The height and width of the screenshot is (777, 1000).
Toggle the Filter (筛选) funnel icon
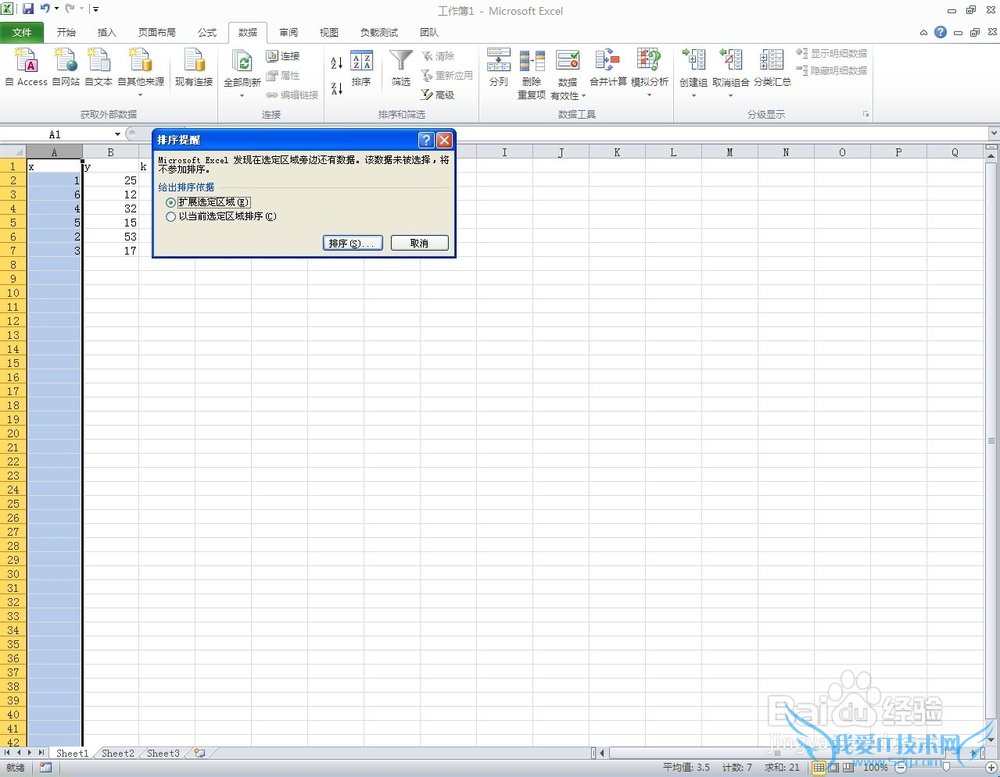[x=401, y=61]
